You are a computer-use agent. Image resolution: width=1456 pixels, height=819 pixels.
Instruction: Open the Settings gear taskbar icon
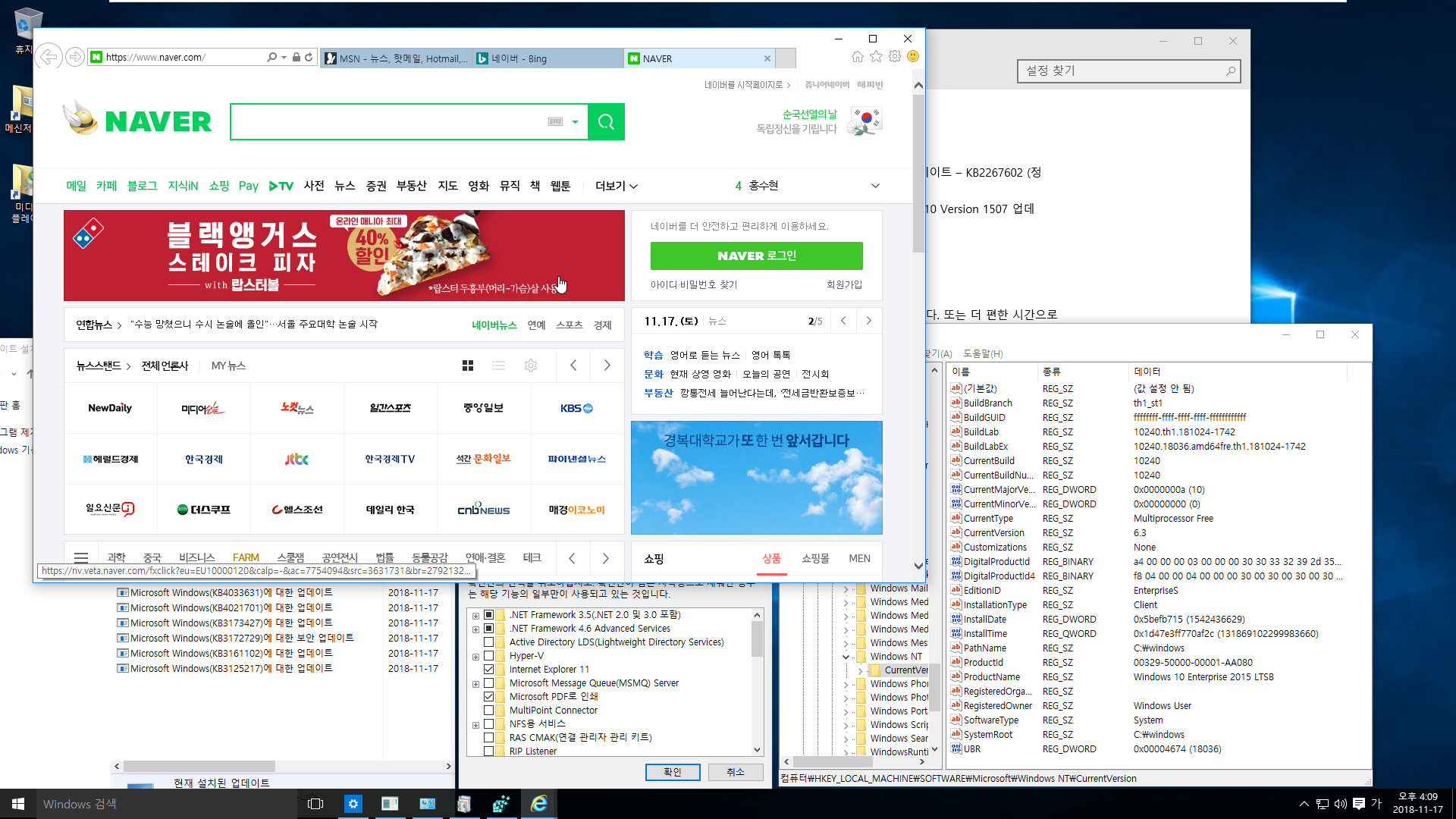[x=353, y=804]
